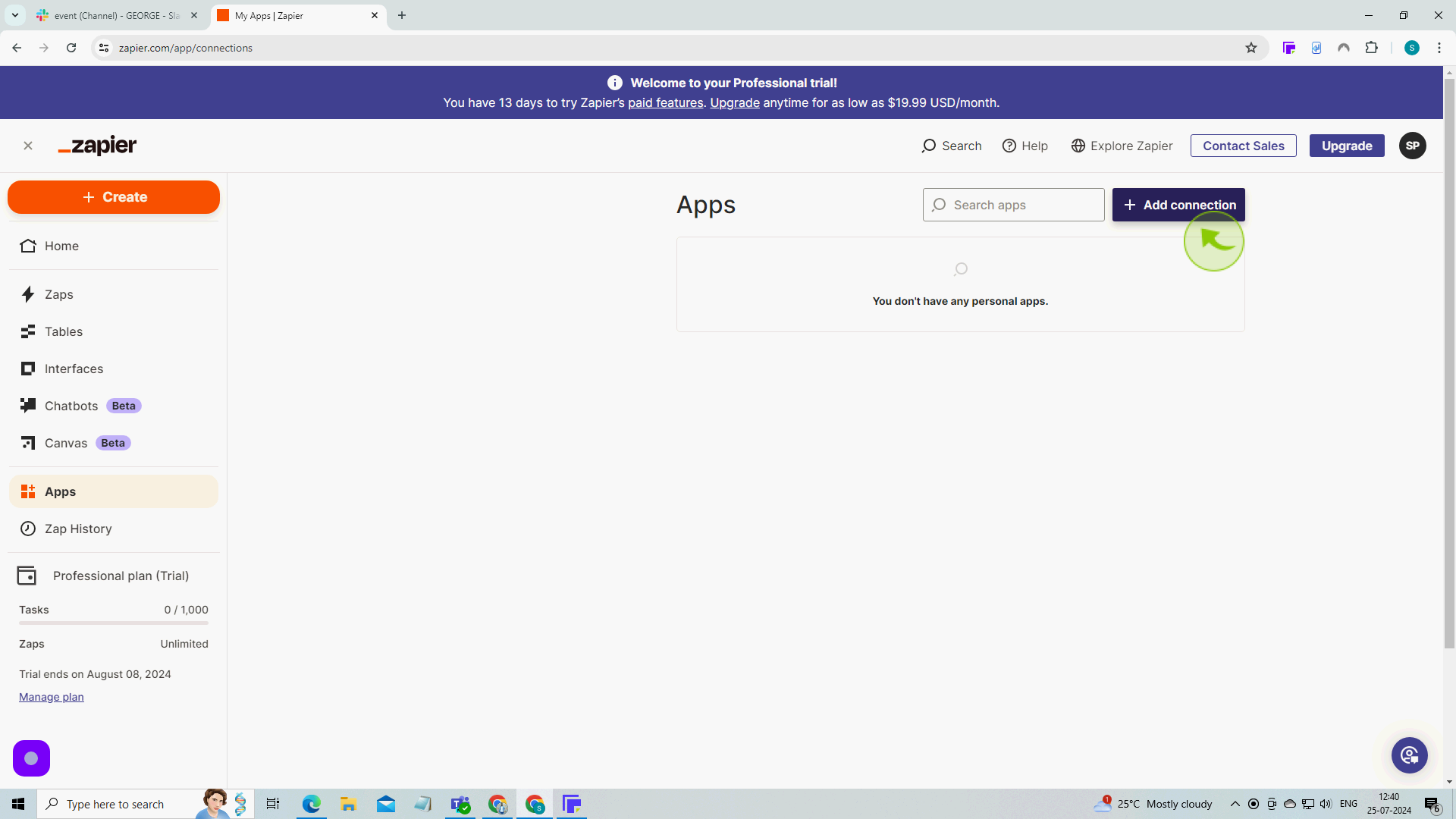Click the Zapier logo
The width and height of the screenshot is (1456, 819).
coord(97,146)
